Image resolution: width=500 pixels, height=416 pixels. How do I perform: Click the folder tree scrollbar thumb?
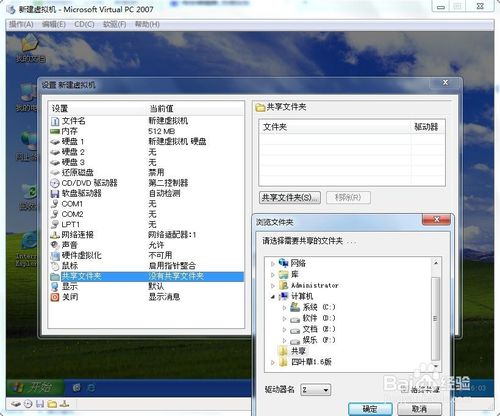tap(435, 319)
